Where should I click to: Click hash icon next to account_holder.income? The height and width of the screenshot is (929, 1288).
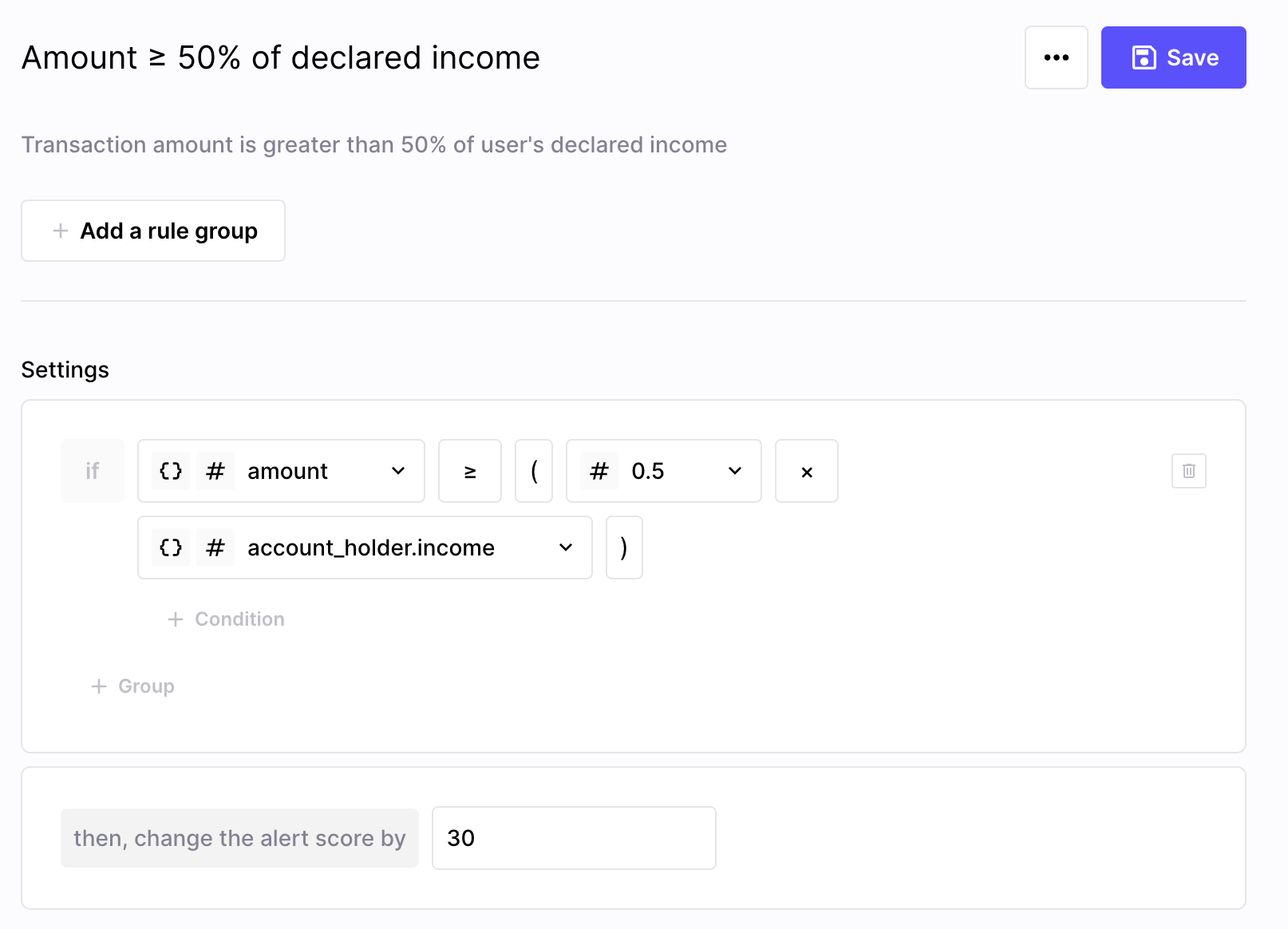tap(215, 548)
